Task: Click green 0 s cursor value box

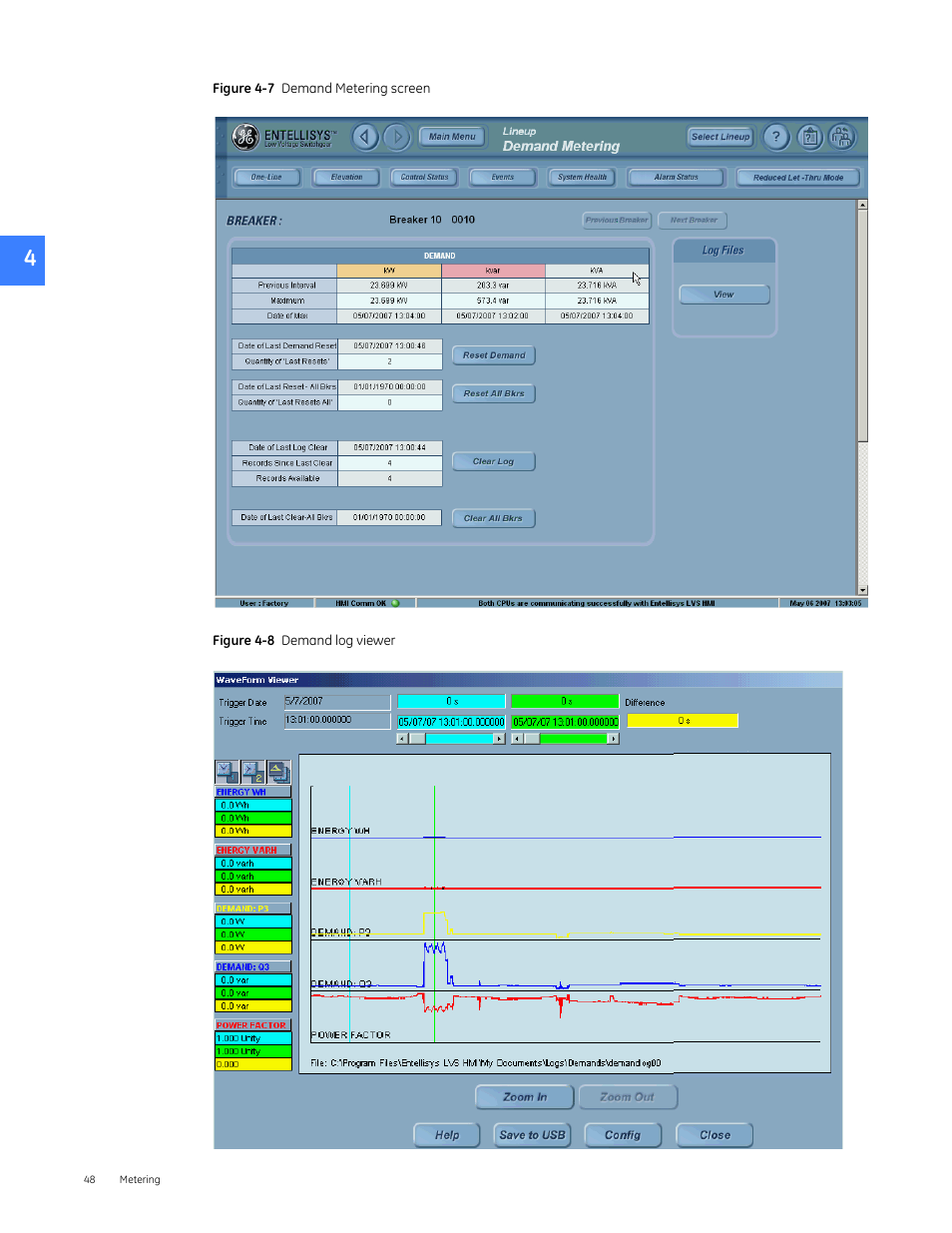Action: click(x=566, y=702)
